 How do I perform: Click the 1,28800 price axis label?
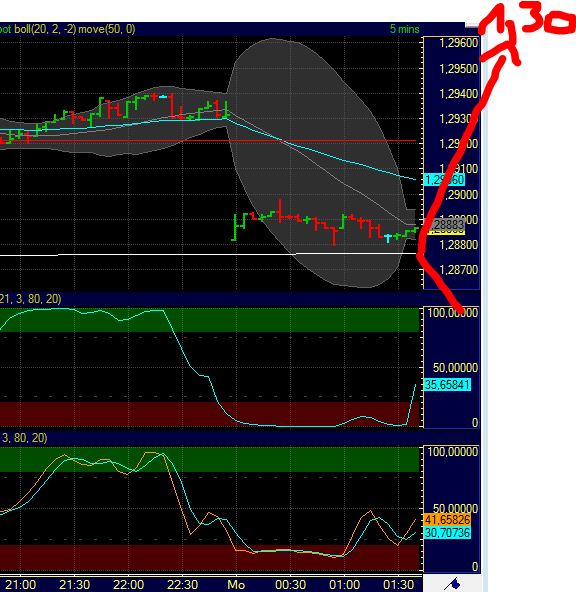coord(459,245)
